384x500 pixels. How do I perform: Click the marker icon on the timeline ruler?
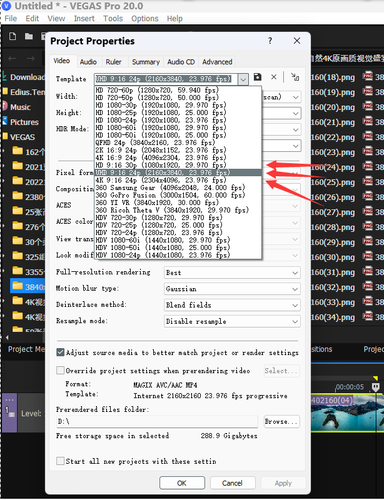click(375, 386)
